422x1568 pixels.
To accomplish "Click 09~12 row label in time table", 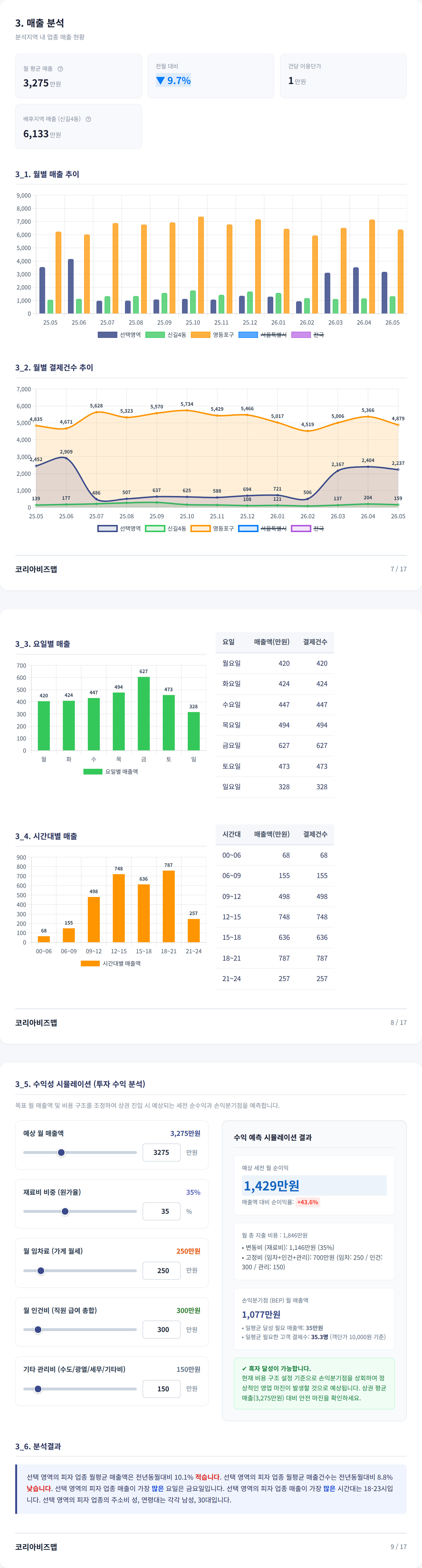I will click(x=231, y=897).
